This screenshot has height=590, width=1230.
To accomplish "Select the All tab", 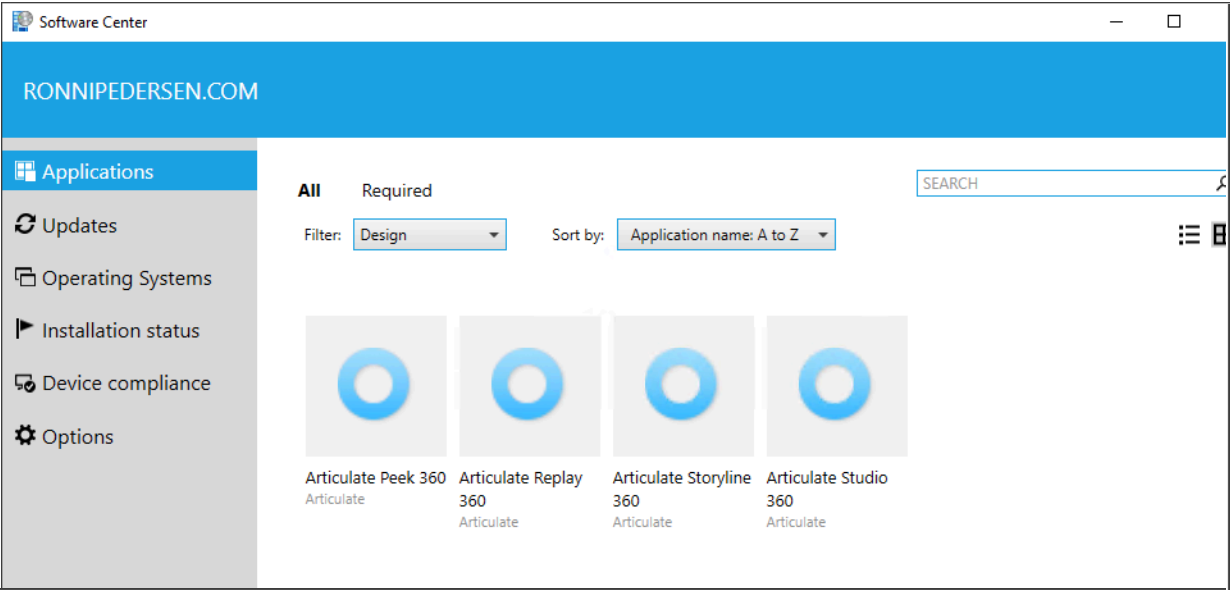I will click(x=309, y=190).
